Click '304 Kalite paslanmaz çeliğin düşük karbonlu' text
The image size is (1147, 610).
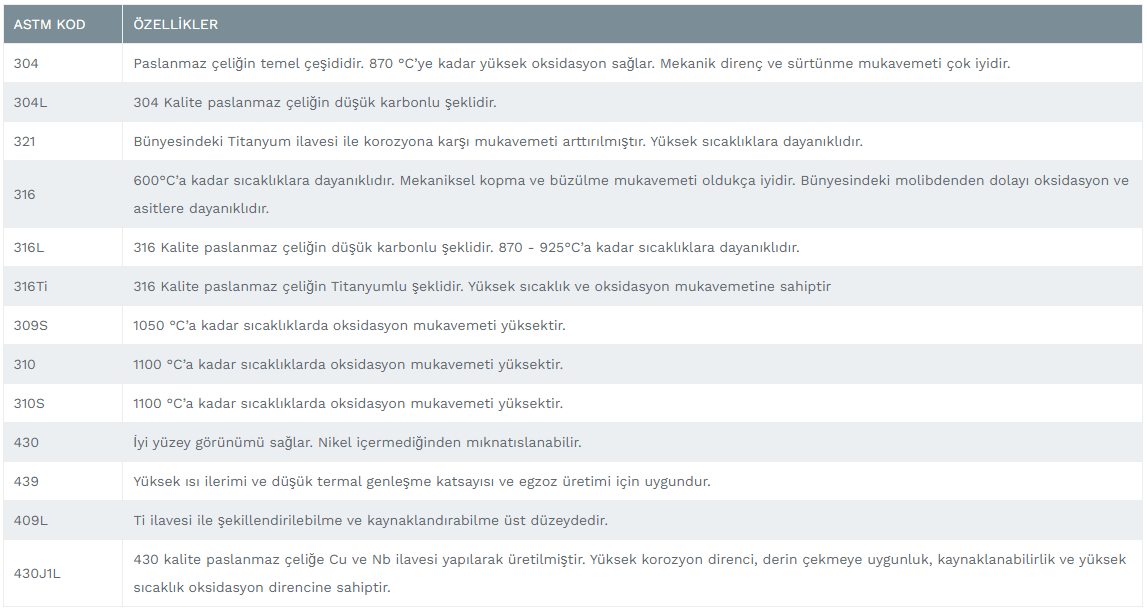point(315,102)
